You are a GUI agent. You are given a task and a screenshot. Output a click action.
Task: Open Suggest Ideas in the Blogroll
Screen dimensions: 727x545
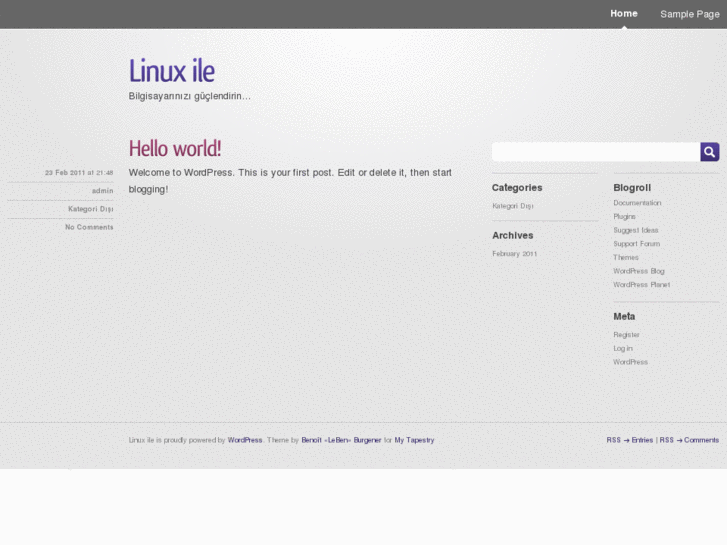(x=636, y=230)
